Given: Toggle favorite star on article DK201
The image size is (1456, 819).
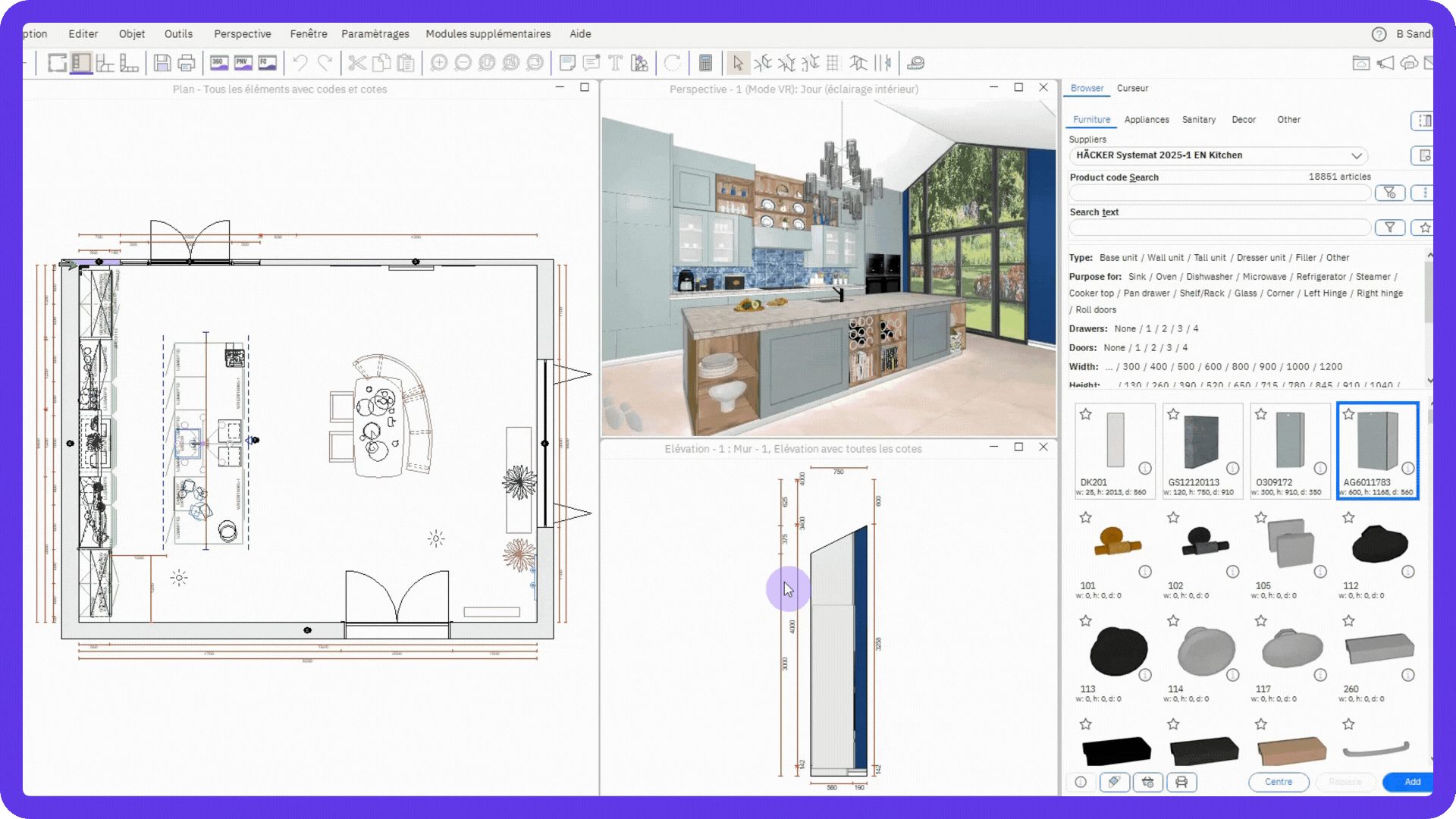Looking at the screenshot, I should (x=1086, y=414).
